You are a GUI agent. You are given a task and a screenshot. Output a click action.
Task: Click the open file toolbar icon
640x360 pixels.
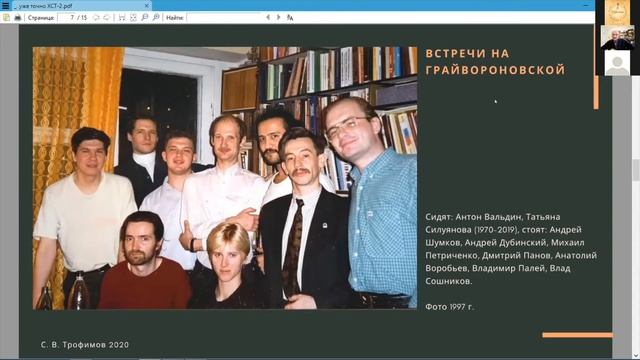point(6,18)
